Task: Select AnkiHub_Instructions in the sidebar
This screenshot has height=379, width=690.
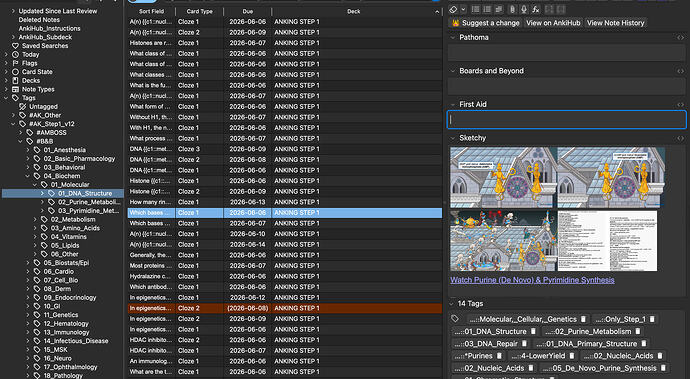Action: click(49, 29)
